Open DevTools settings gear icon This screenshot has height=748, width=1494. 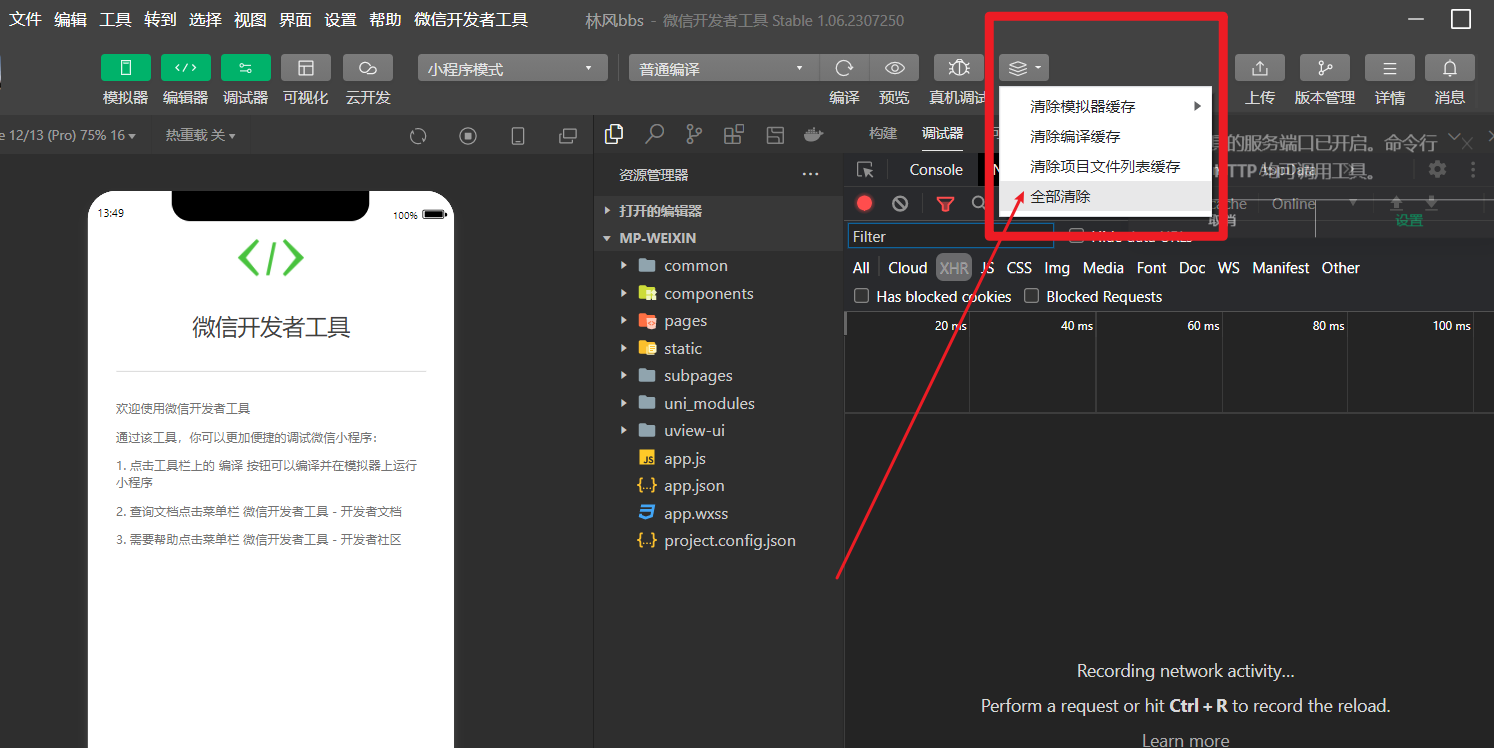1437,169
